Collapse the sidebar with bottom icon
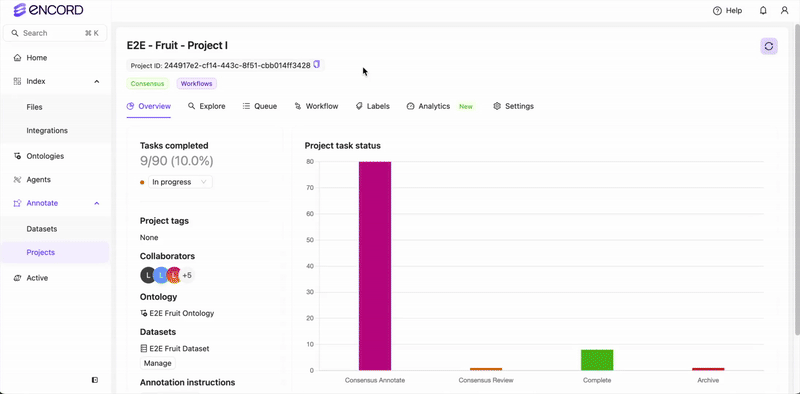Viewport: 800px width, 394px height. pyautogui.click(x=95, y=380)
